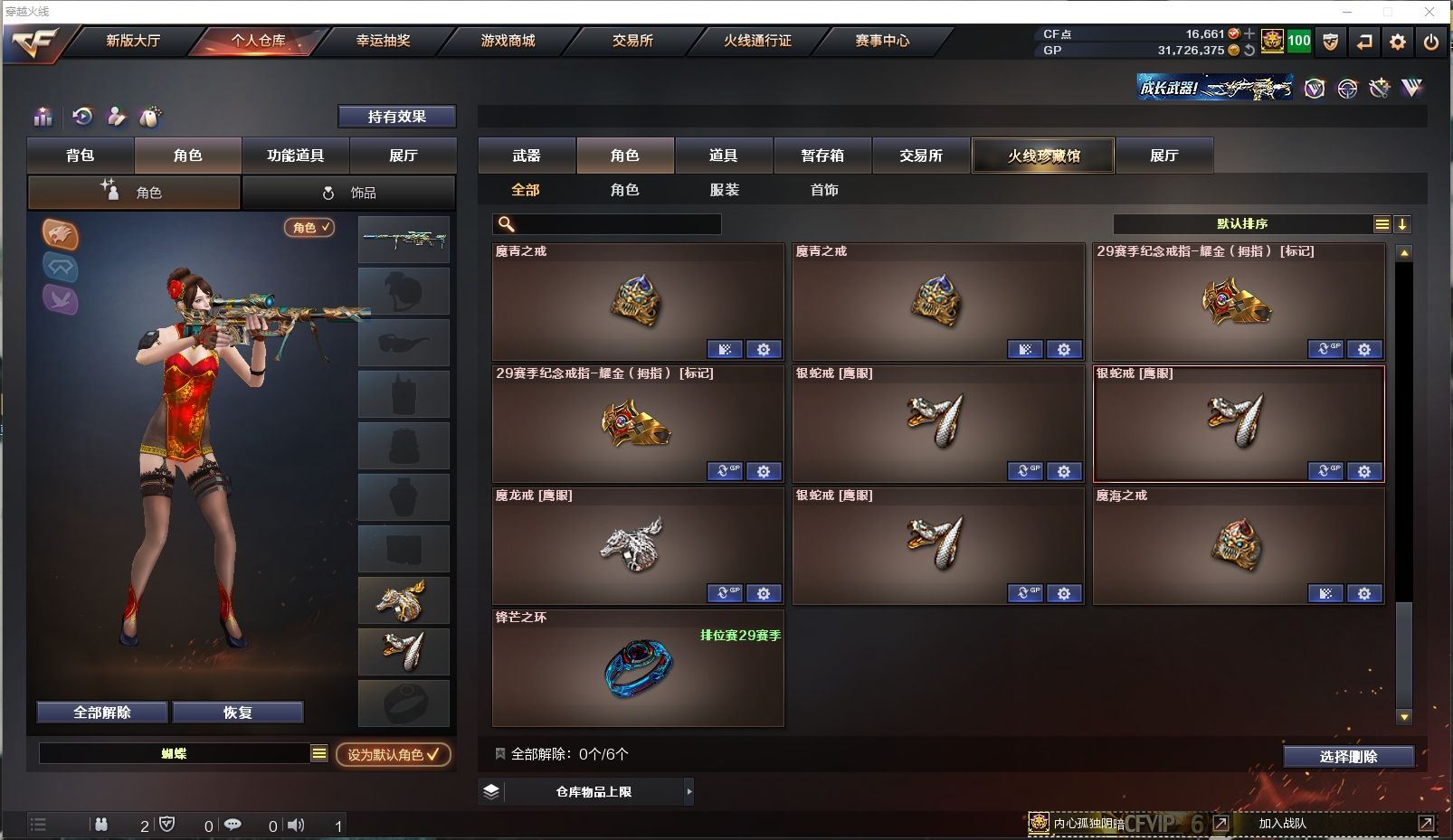Click GP refresh icon on 魔龙戒 card
The width and height of the screenshot is (1453, 840).
(x=725, y=594)
